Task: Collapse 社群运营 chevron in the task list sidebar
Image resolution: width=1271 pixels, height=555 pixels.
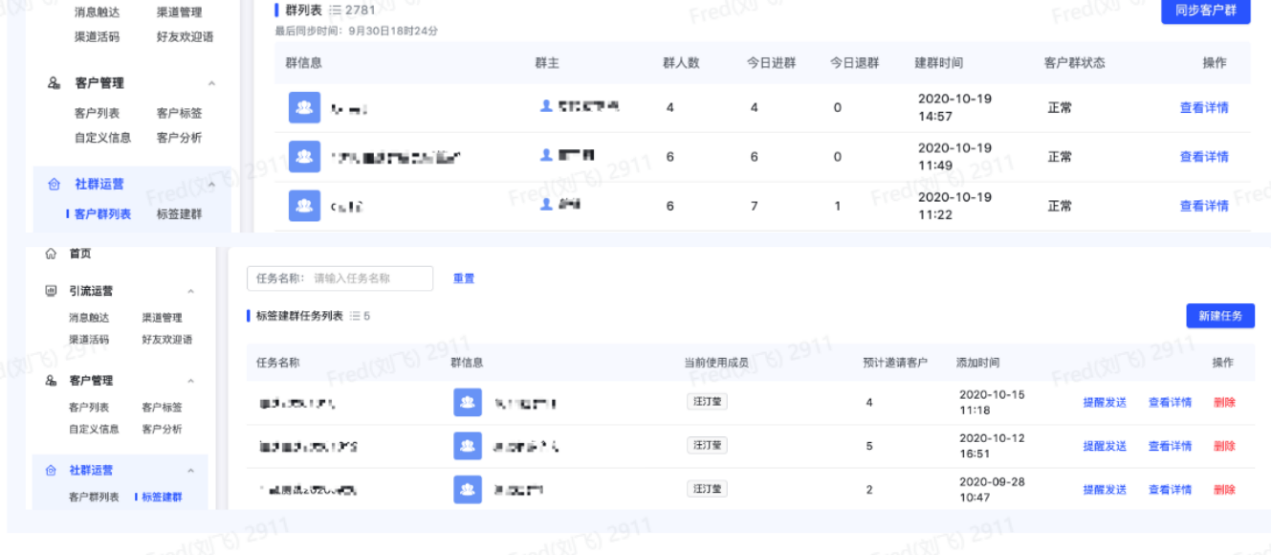Action: pos(190,471)
